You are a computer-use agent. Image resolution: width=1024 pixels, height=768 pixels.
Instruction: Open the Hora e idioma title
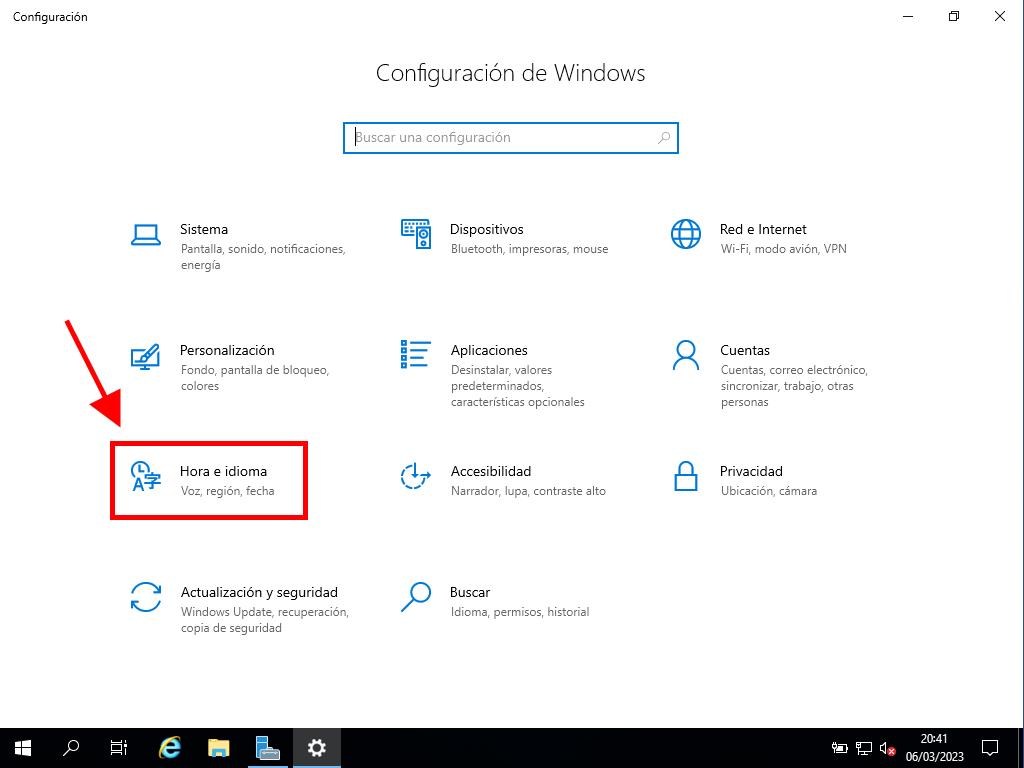pyautogui.click(x=223, y=471)
